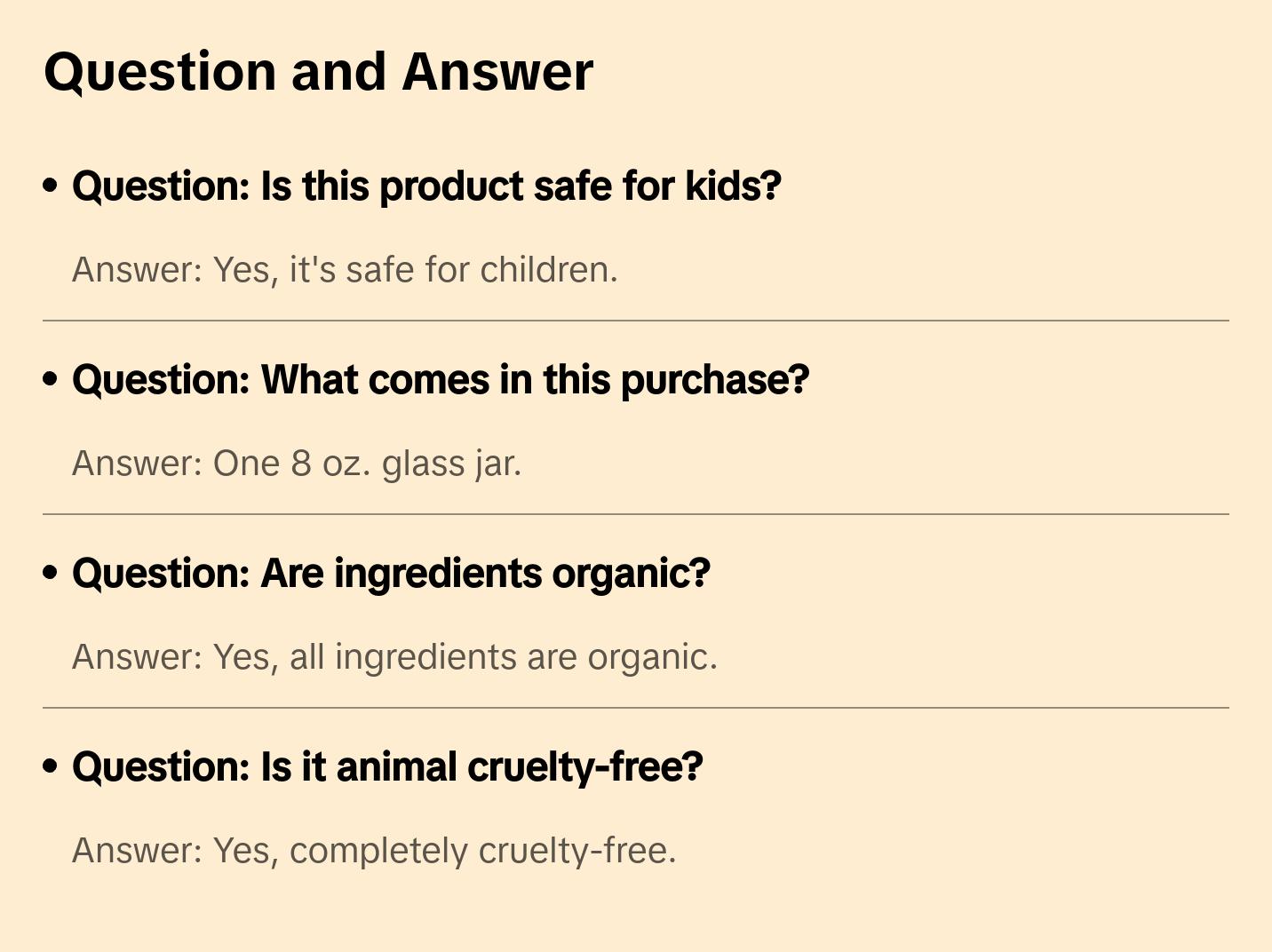Click divider line below the organic ingredients answer
Viewport: 1272px width, 952px height.
coord(636,708)
